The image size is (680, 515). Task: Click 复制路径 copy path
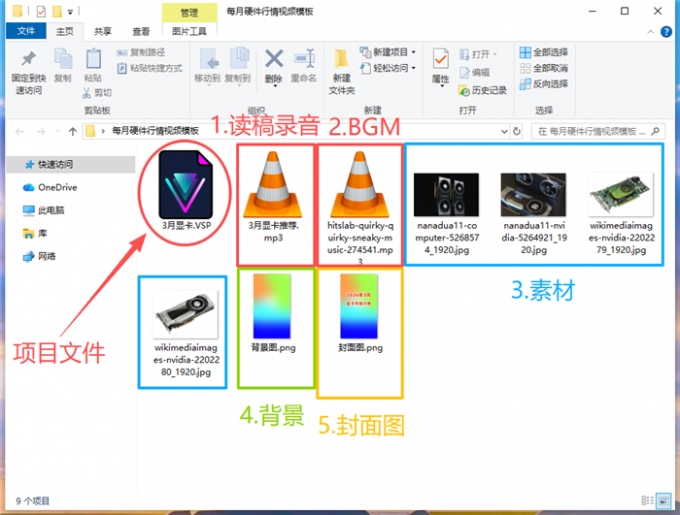tap(141, 52)
